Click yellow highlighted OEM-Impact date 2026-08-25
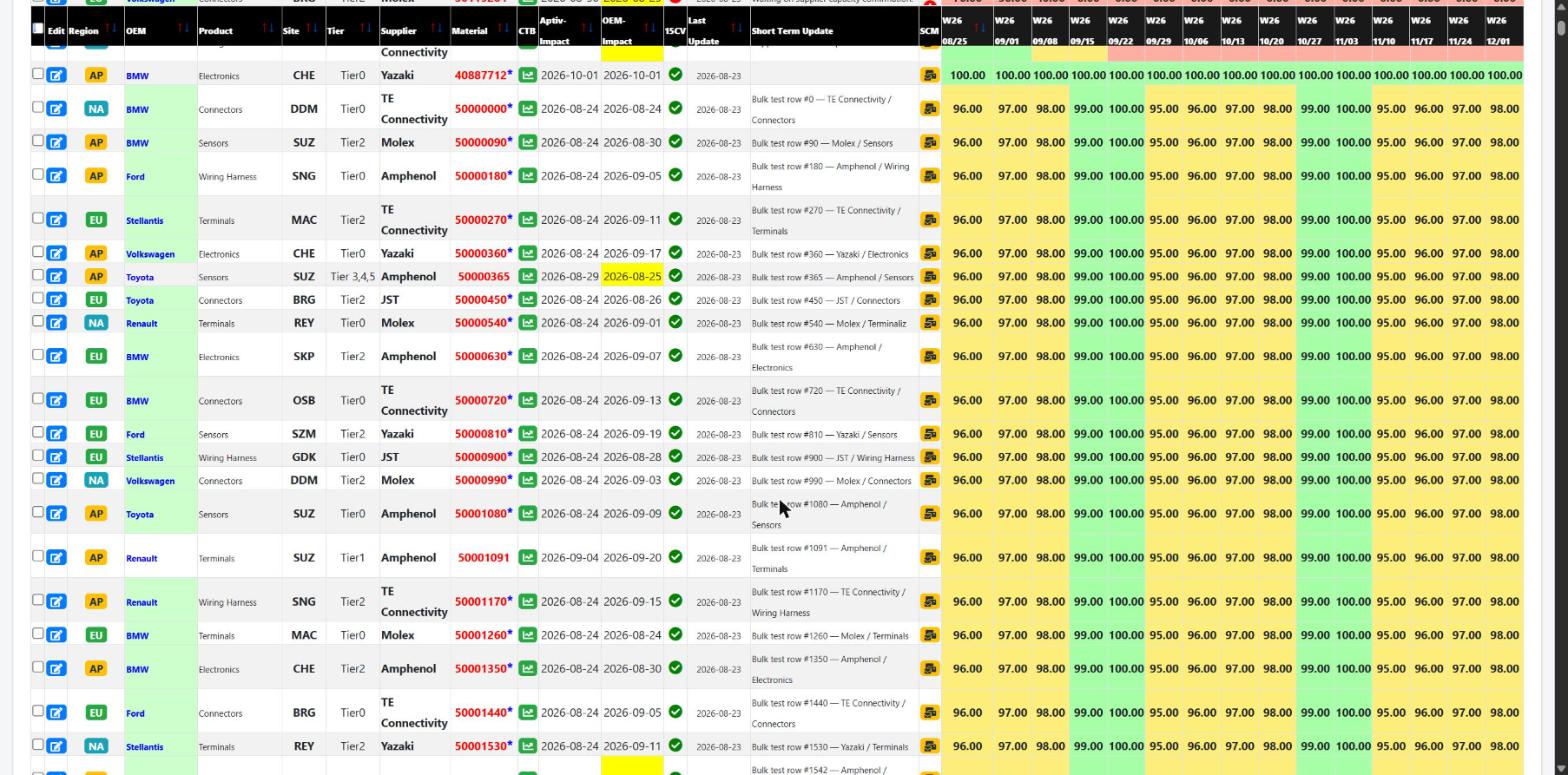The height and width of the screenshot is (775, 1568). coord(632,277)
